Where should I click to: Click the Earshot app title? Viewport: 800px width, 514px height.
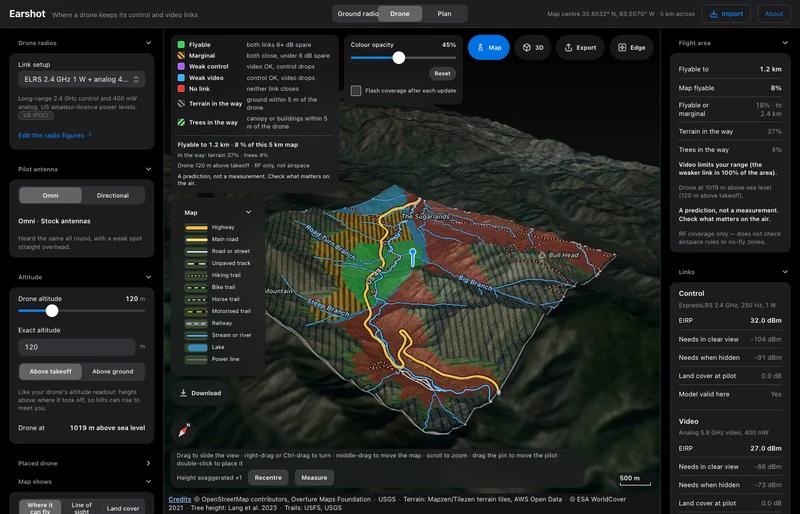tap(28, 14)
